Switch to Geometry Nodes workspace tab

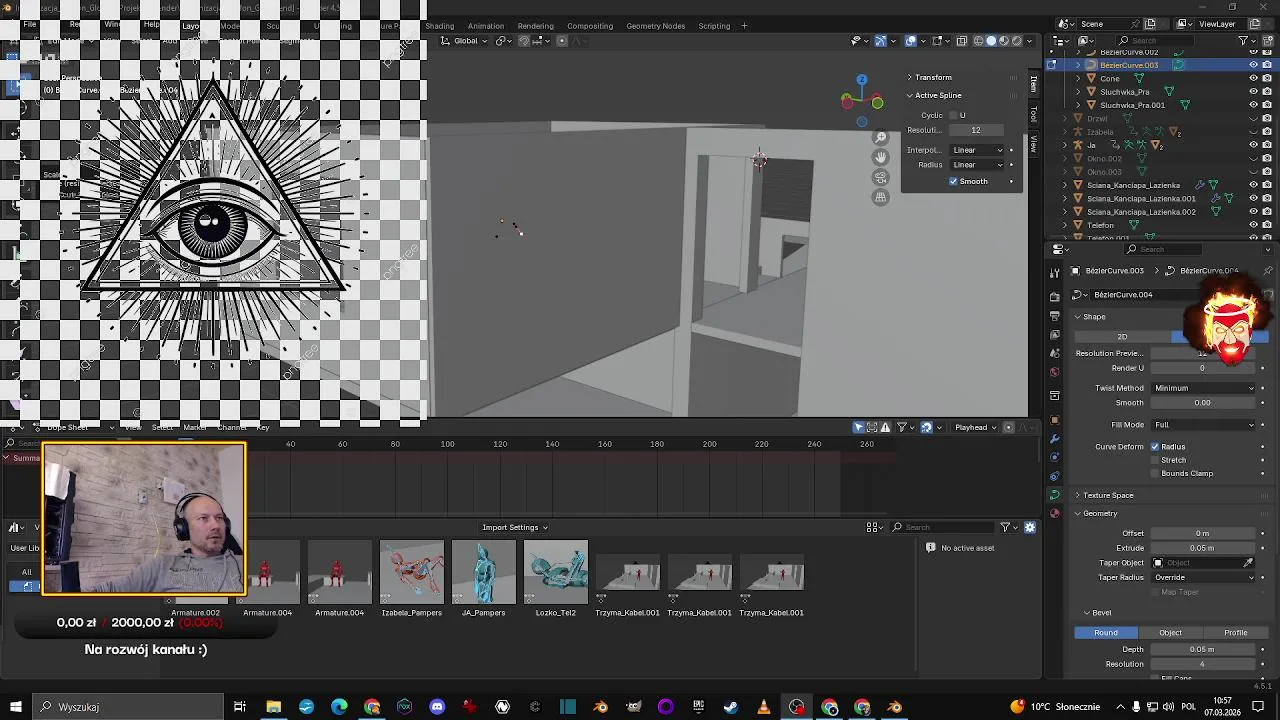pos(655,26)
